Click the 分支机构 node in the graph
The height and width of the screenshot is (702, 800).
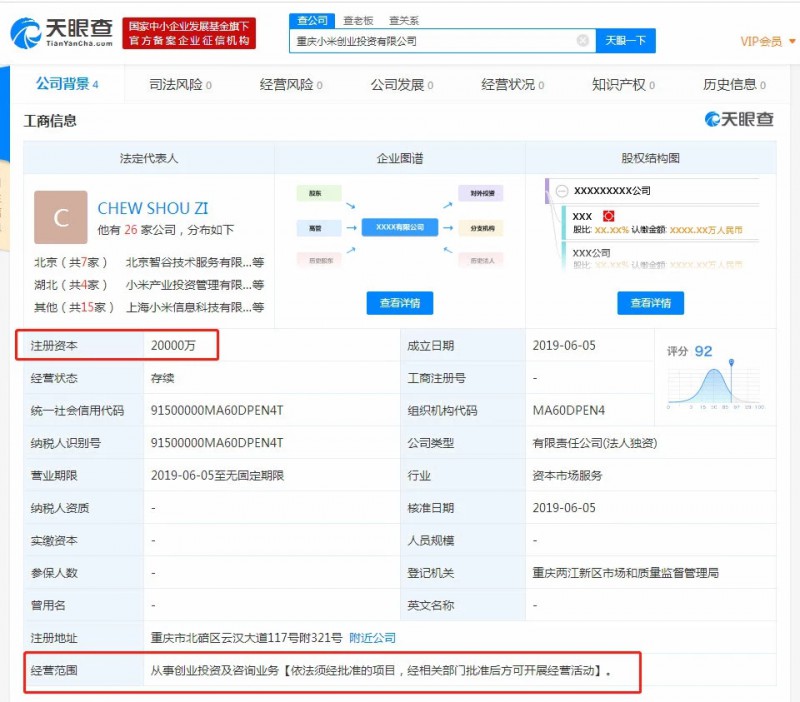[481, 228]
